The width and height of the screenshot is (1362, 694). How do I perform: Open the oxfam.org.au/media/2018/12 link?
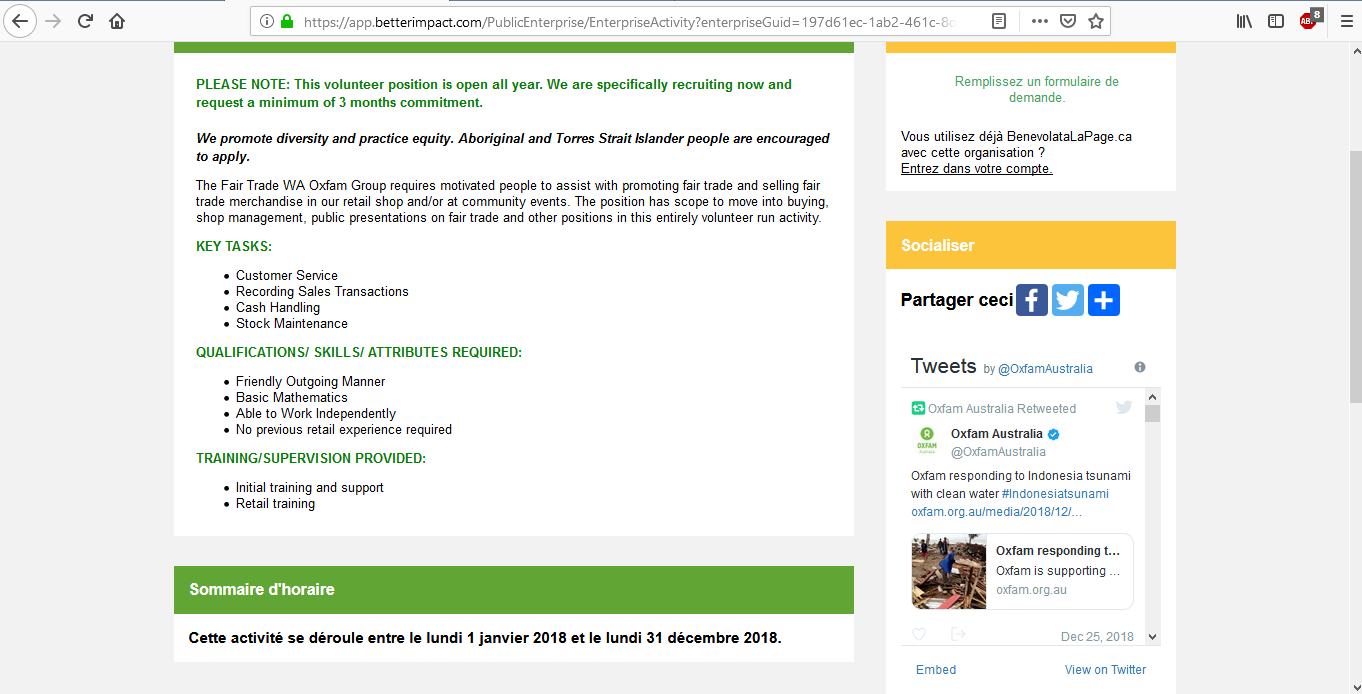[x=996, y=512]
